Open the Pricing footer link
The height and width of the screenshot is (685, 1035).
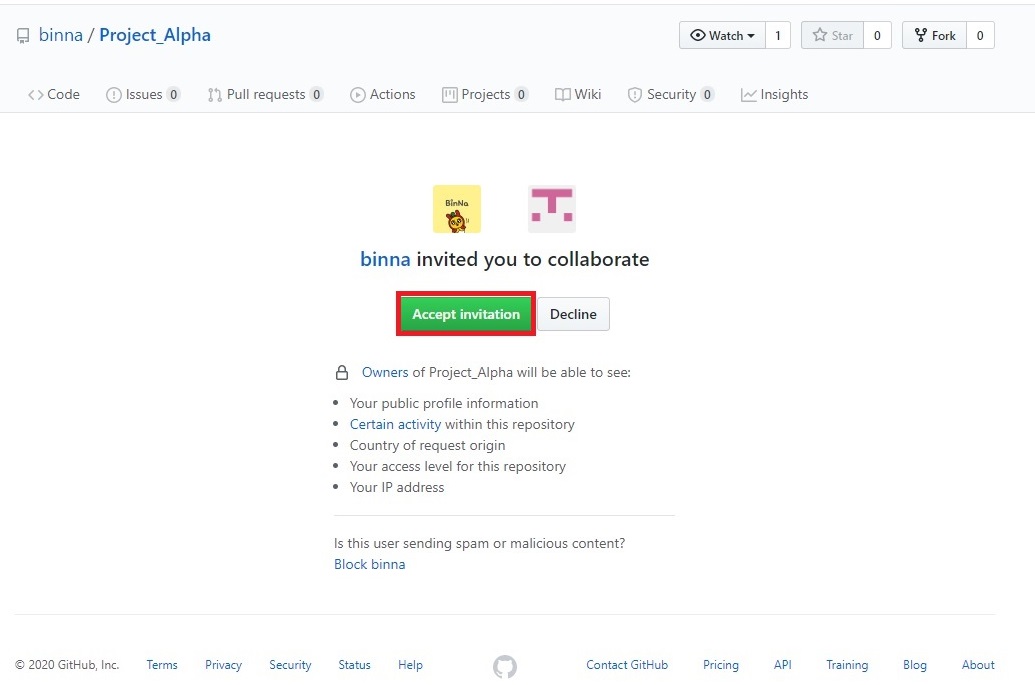click(721, 665)
